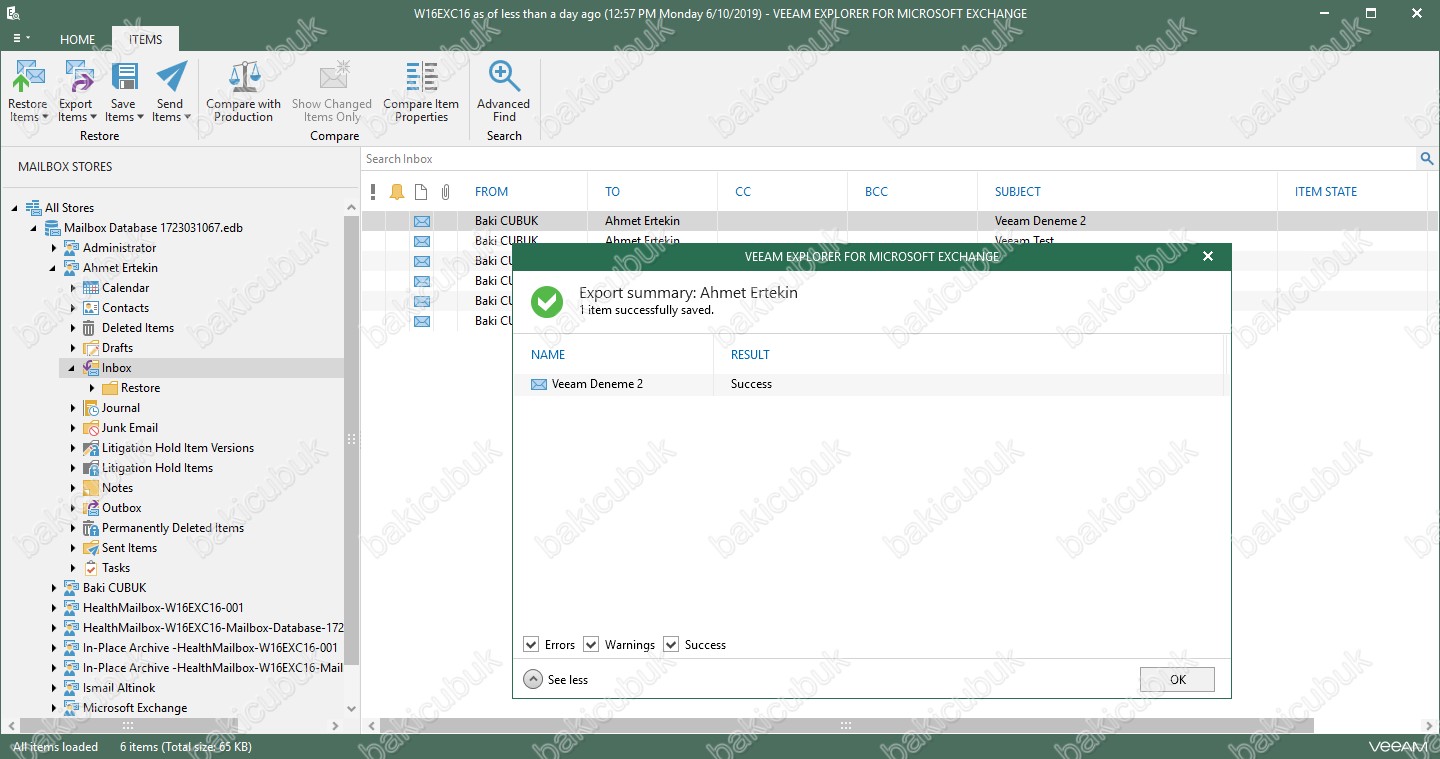Image resolution: width=1440 pixels, height=759 pixels.
Task: Collapse details with See less
Action: click(556, 680)
